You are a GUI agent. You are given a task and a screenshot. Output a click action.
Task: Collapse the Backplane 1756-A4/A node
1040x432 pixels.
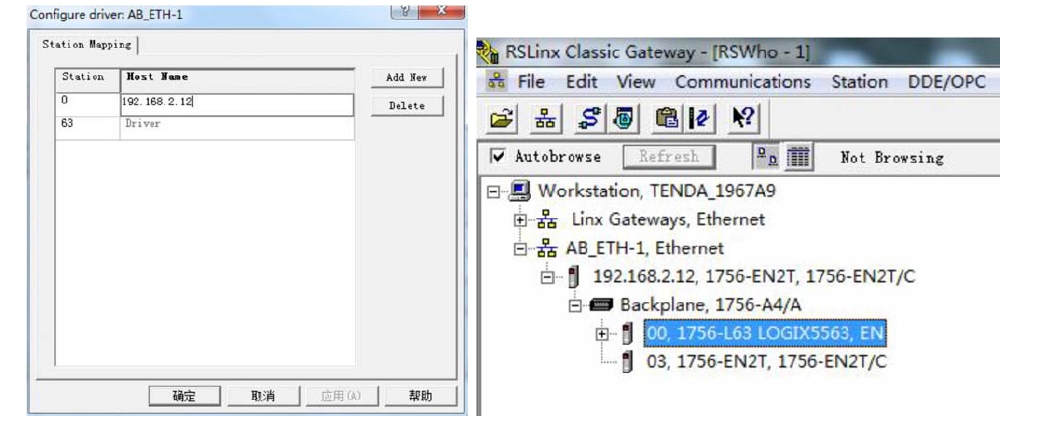click(576, 305)
